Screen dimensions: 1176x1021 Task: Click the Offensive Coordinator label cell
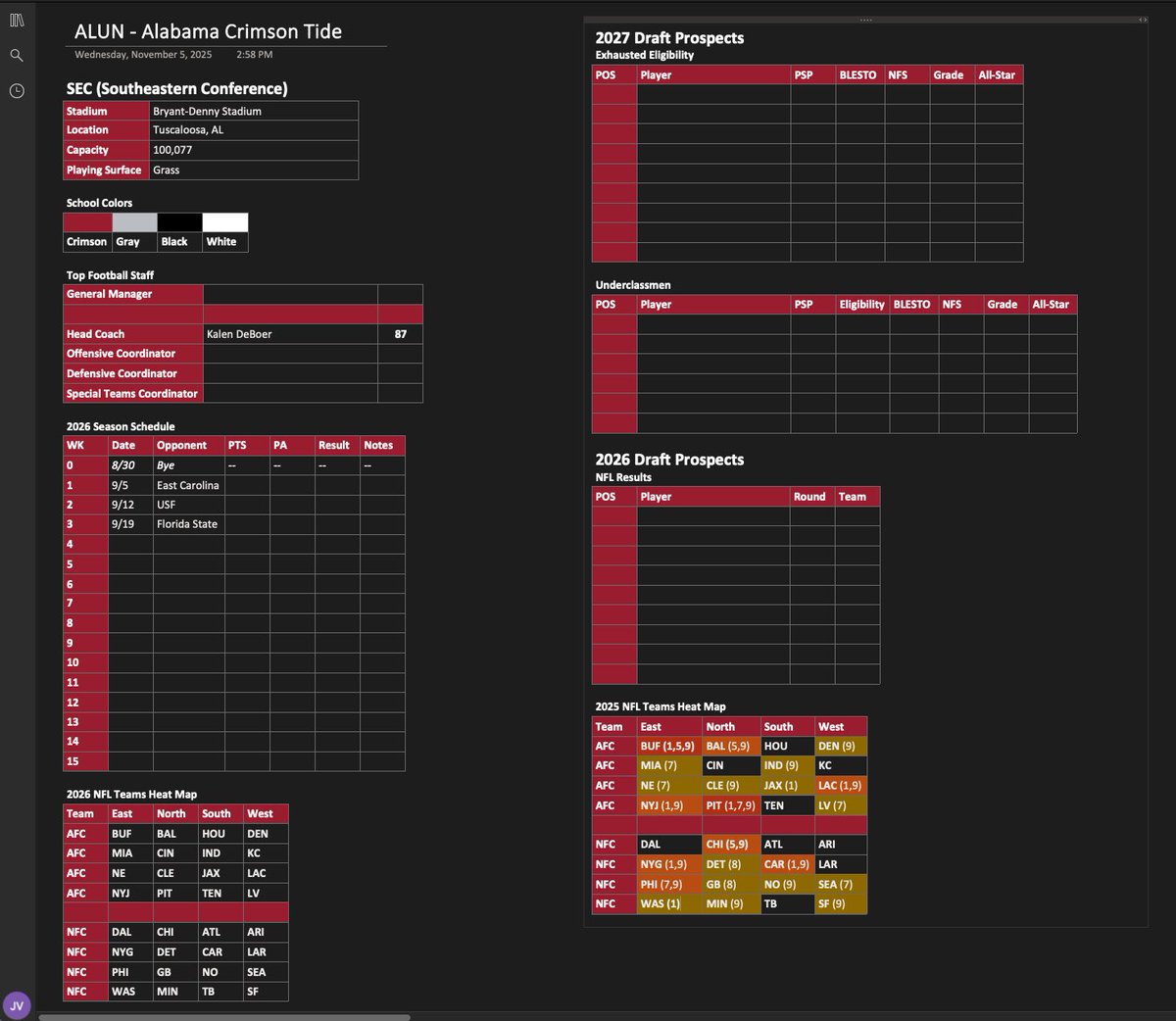point(133,354)
